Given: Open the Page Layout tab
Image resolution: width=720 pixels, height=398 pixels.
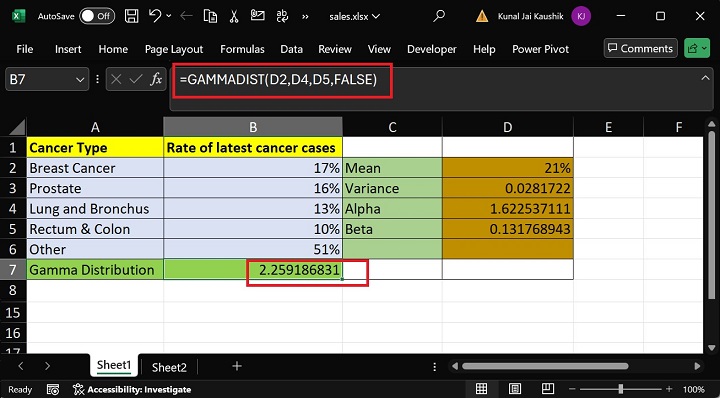Looking at the screenshot, I should point(174,49).
